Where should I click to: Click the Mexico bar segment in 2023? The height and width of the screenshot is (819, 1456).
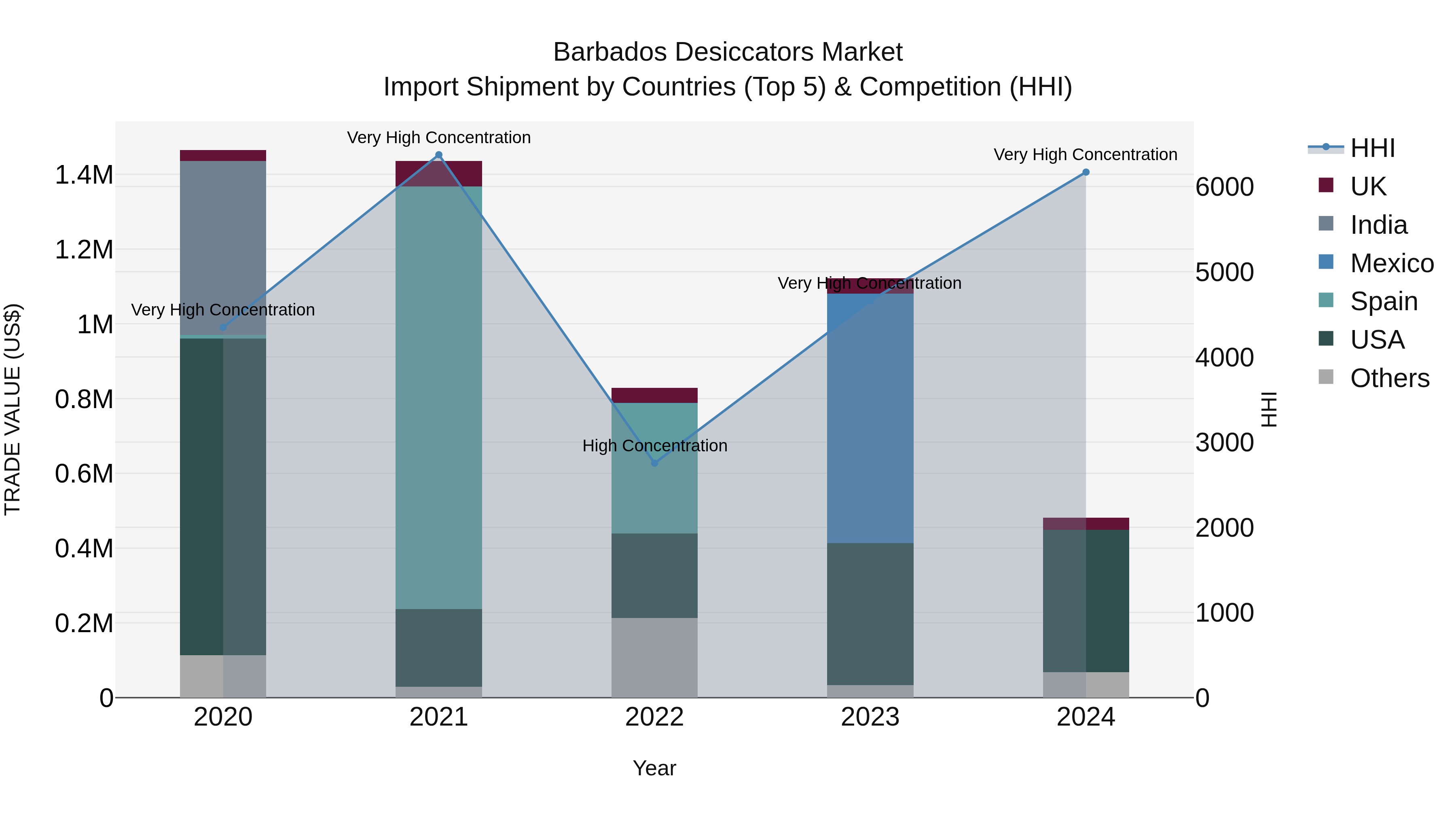pos(870,418)
